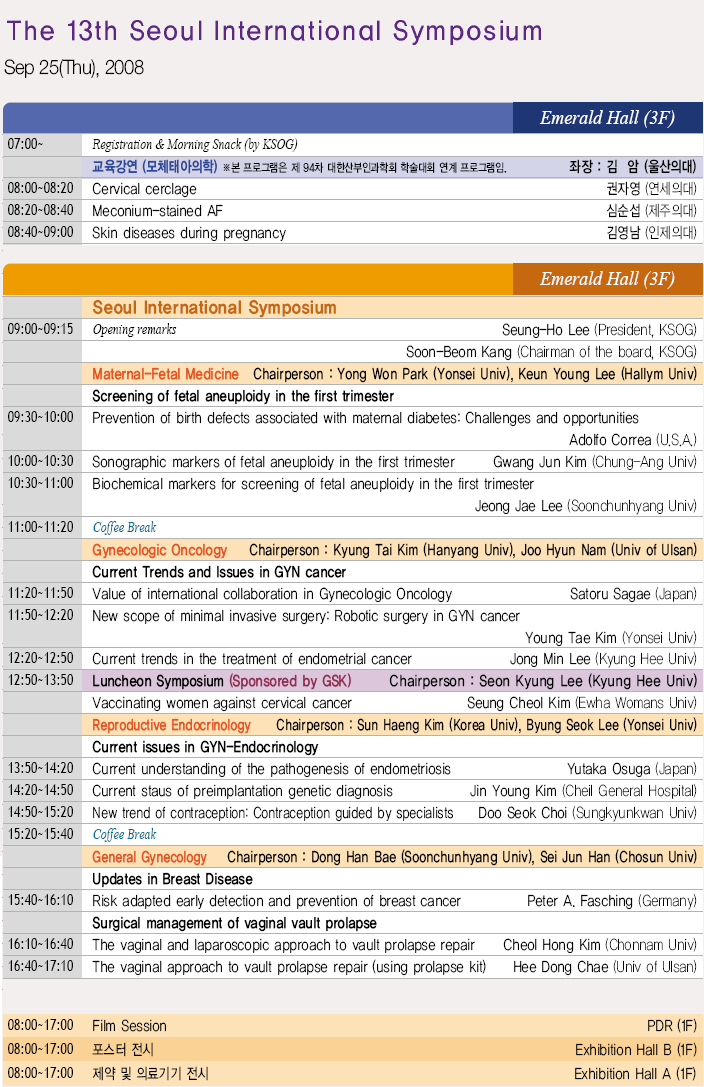The height and width of the screenshot is (1087, 704).
Task: Click the 'Meconium-stained AF' entry
Action: [157, 211]
